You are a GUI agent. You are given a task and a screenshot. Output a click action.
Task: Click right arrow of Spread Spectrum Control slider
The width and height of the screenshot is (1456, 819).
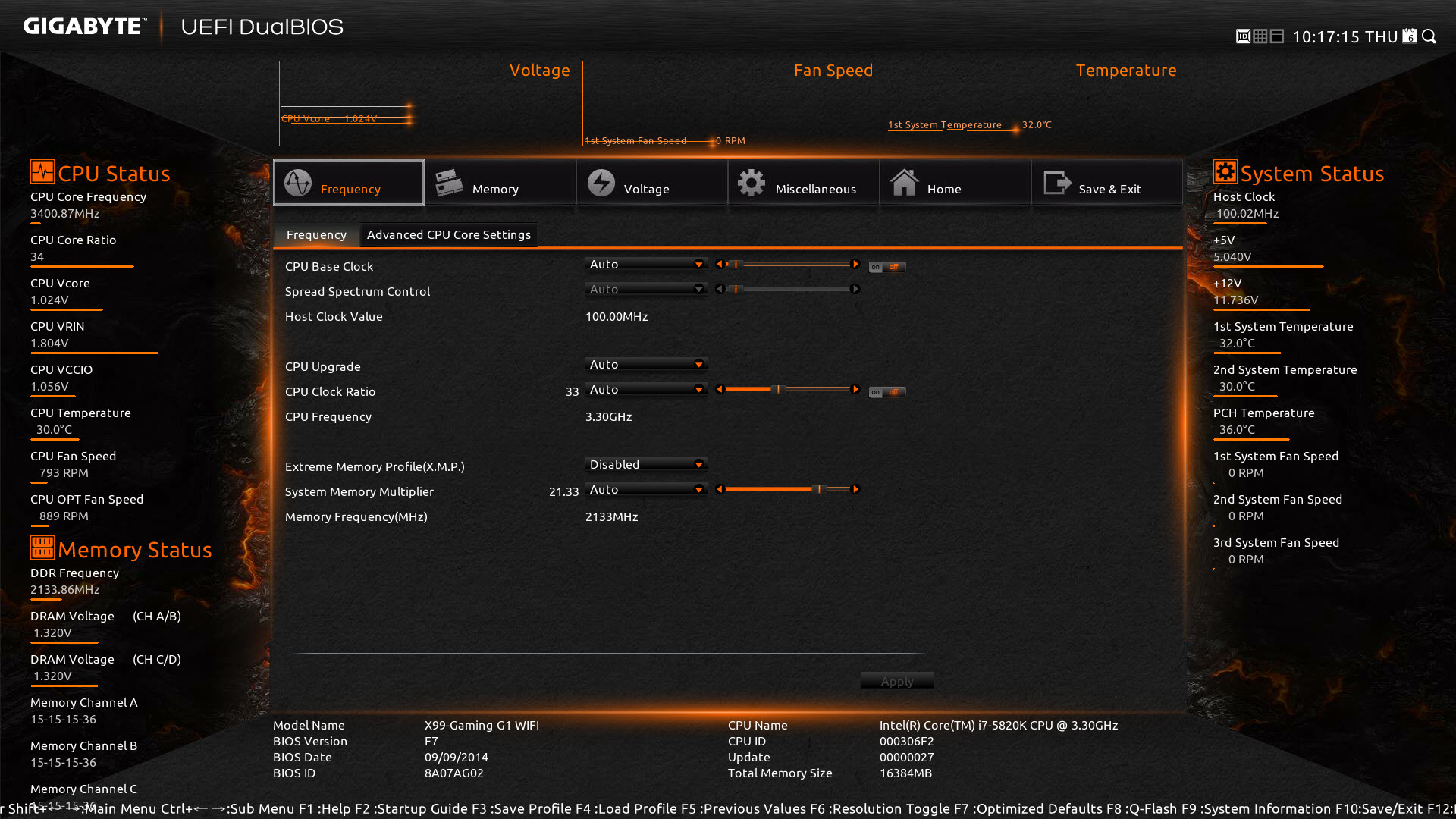(855, 289)
